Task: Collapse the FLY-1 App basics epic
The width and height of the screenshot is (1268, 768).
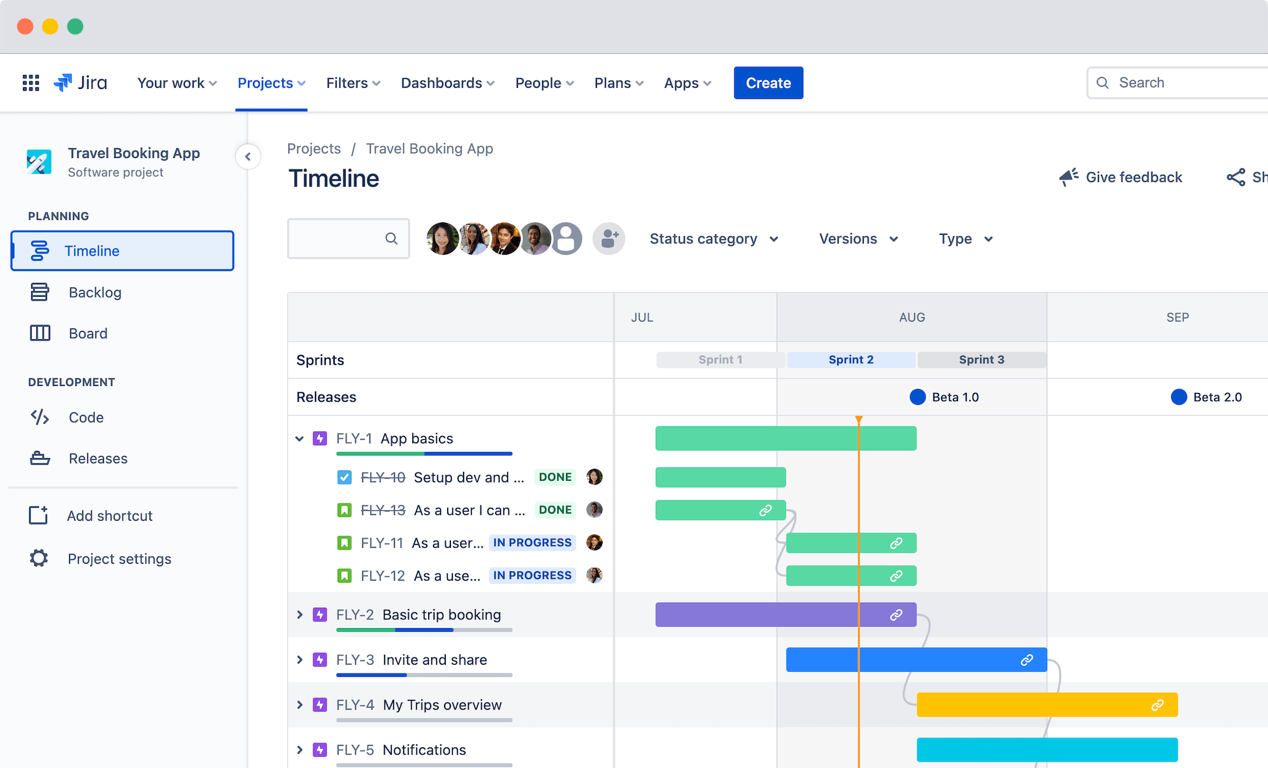Action: [300, 438]
